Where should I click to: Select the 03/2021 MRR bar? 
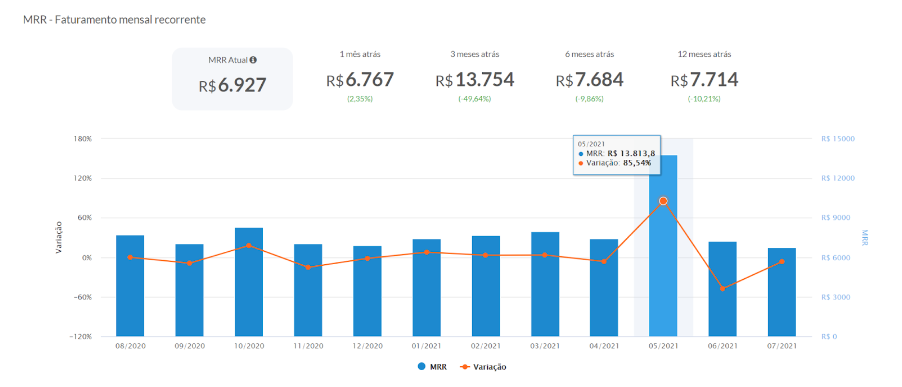pos(545,284)
